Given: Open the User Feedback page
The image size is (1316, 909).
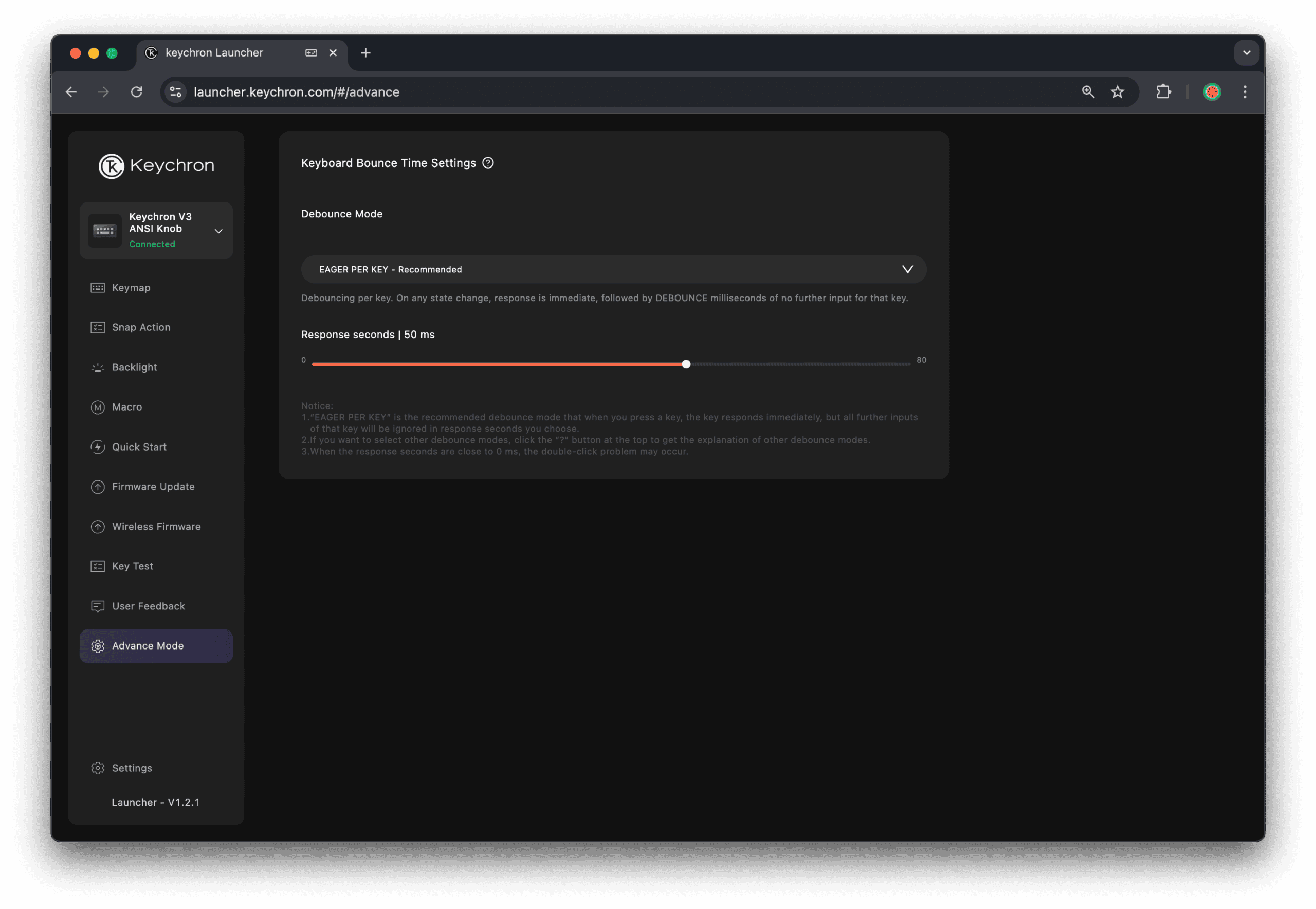Looking at the screenshot, I should click(148, 606).
